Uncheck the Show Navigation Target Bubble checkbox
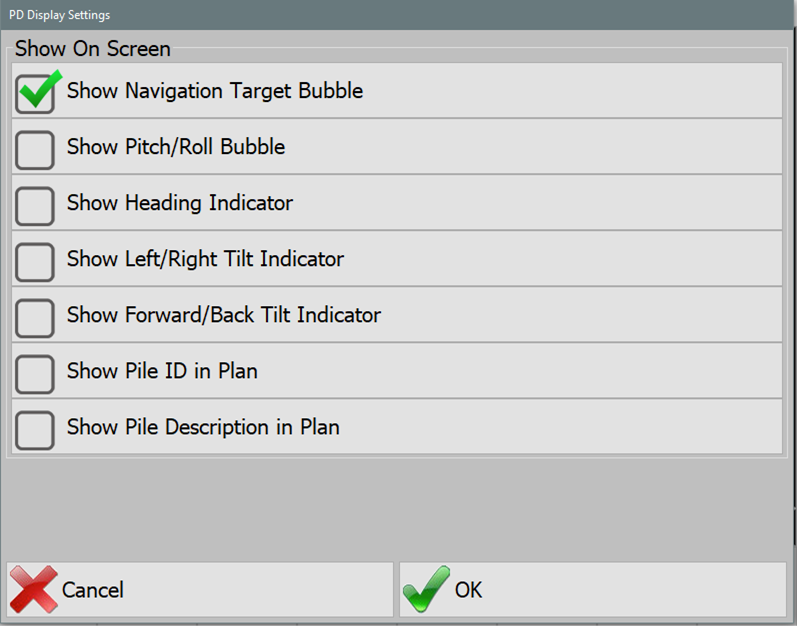 pyautogui.click(x=36, y=92)
